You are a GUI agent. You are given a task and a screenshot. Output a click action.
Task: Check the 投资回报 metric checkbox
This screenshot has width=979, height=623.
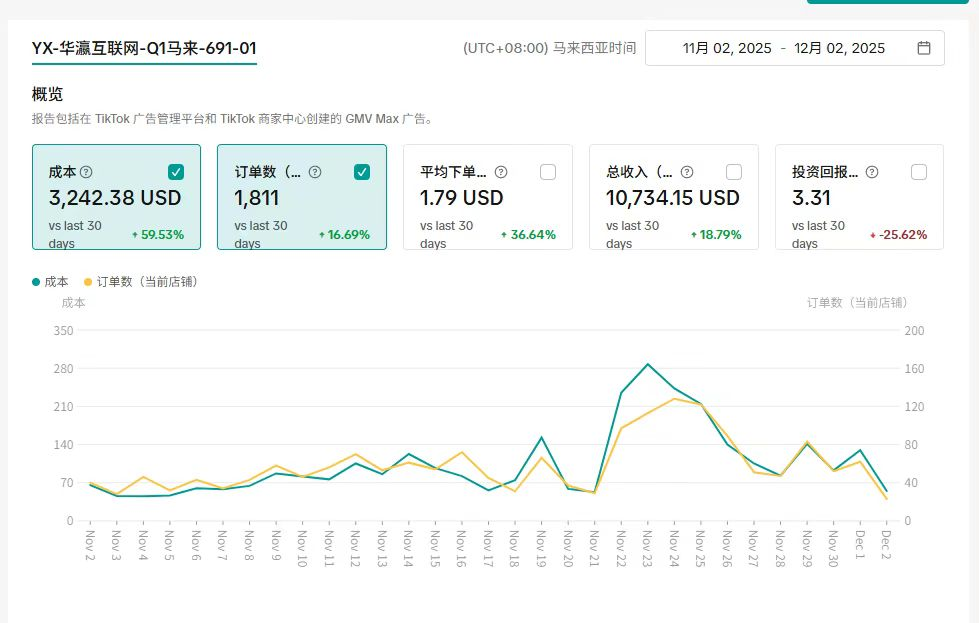[x=919, y=172]
